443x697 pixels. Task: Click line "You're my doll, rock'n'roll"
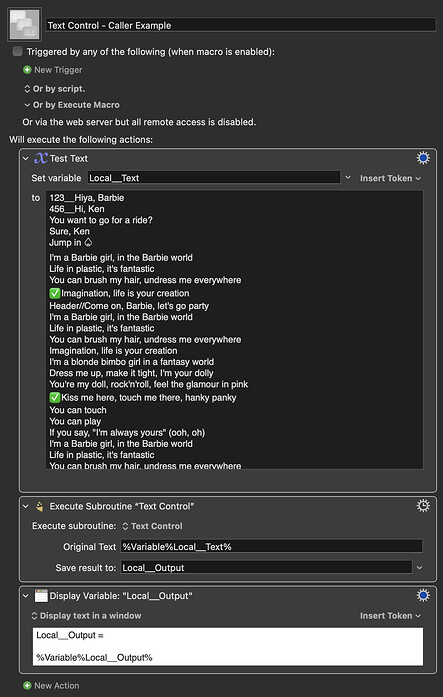pyautogui.click(x=149, y=384)
